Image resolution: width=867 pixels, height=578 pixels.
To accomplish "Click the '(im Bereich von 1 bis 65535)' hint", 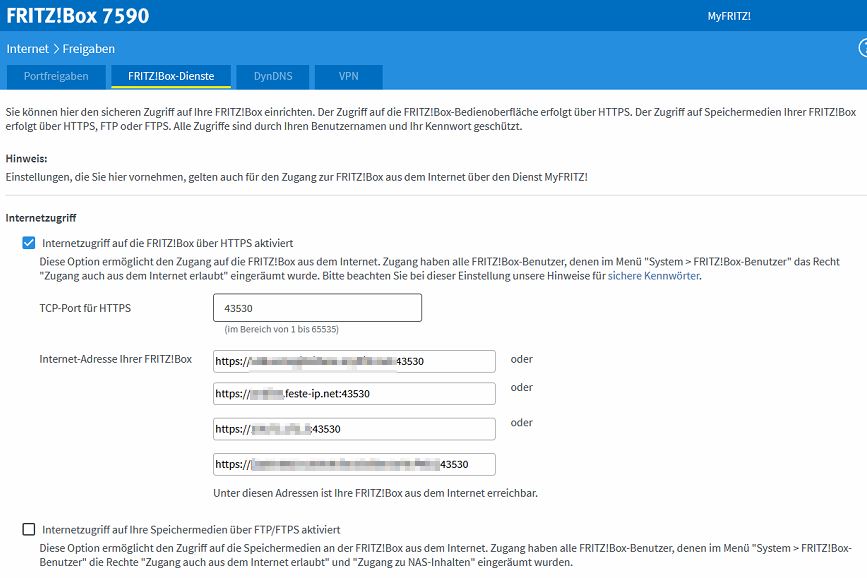I will tap(281, 329).
